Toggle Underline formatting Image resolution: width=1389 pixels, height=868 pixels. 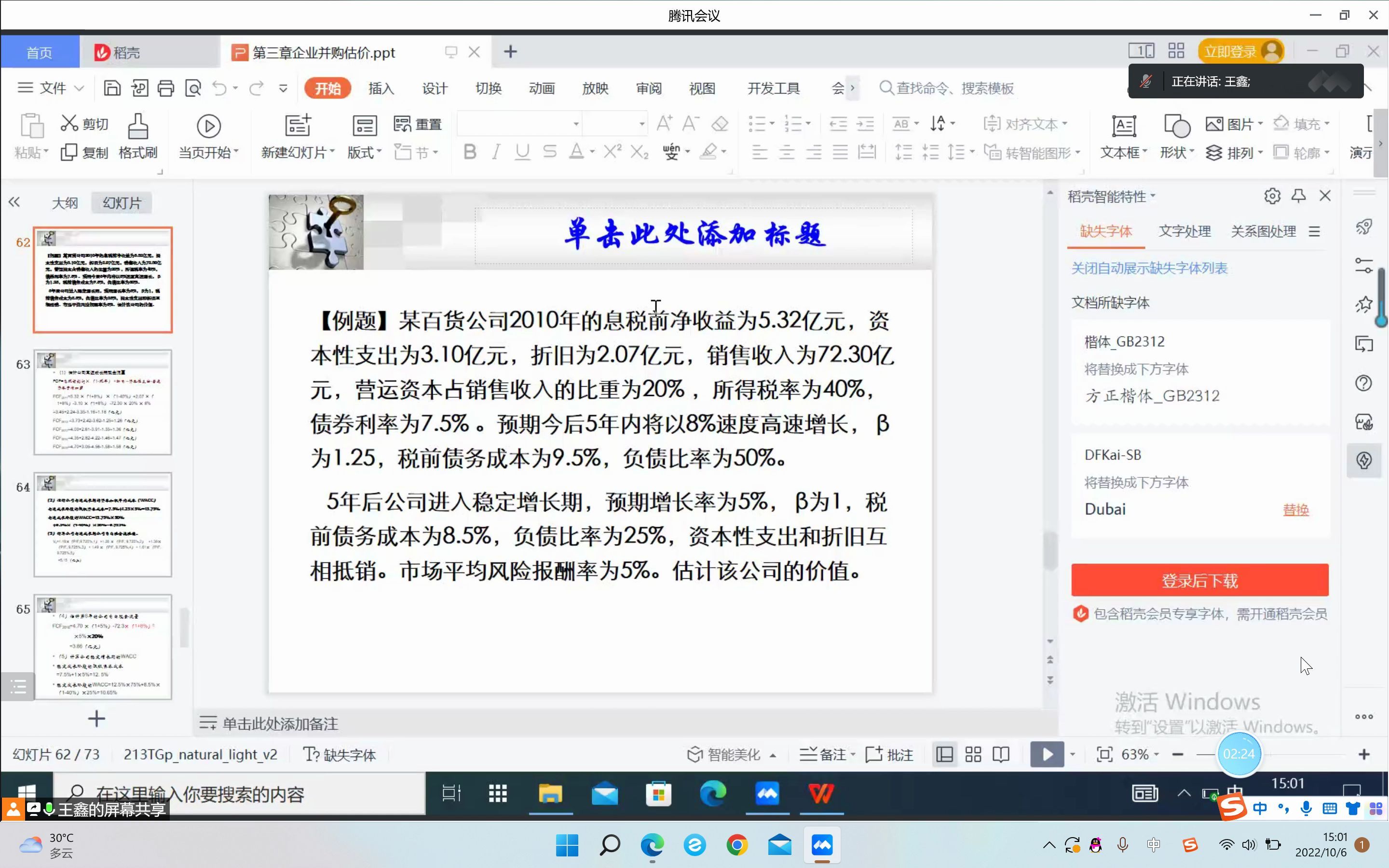click(x=522, y=152)
